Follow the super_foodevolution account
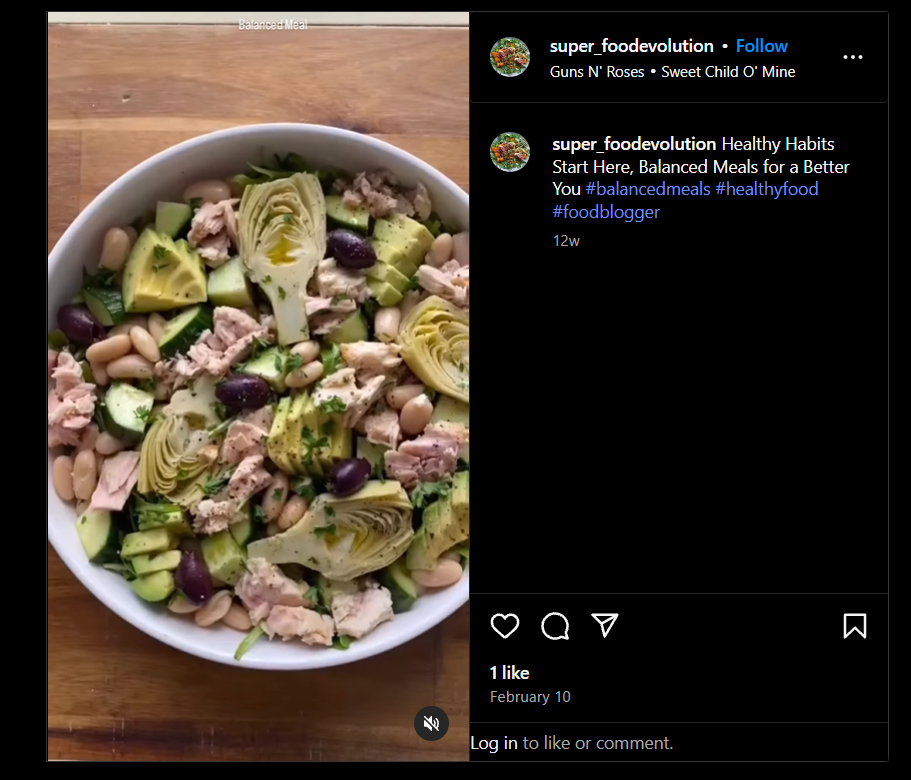The width and height of the screenshot is (911, 780). 761,46
